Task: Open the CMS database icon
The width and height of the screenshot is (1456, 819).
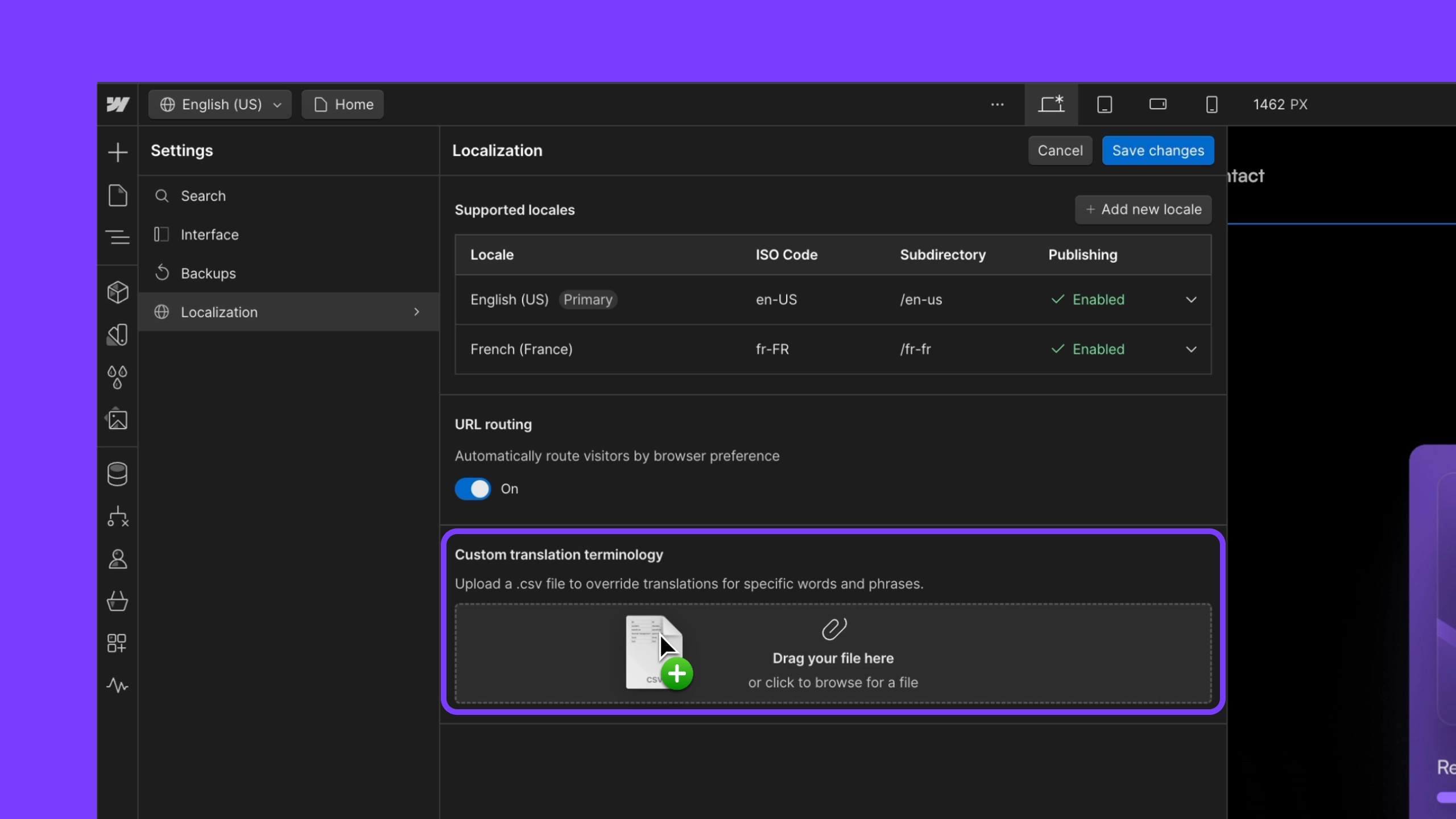Action: click(118, 474)
